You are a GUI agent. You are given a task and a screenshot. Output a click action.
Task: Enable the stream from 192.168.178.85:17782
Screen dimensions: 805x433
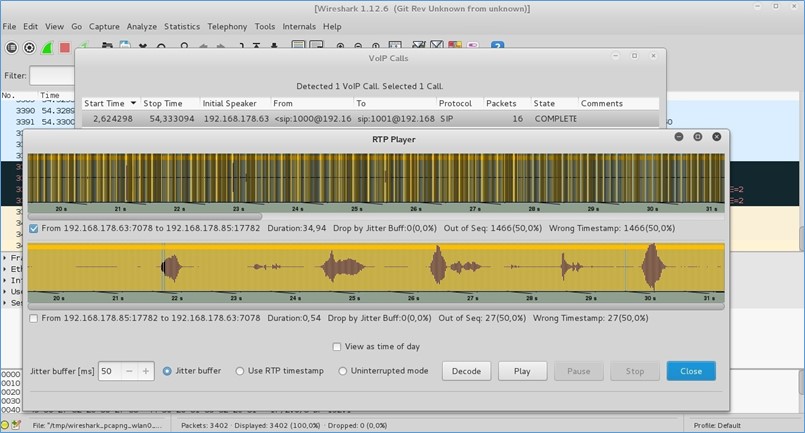tap(35, 319)
